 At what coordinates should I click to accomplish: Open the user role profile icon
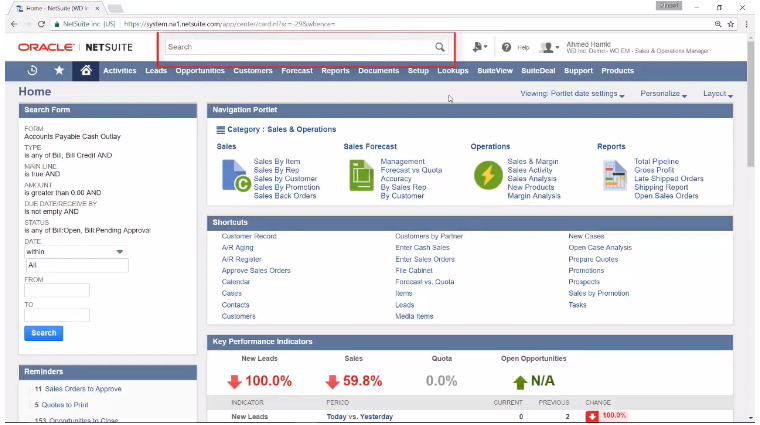pyautogui.click(x=550, y=47)
